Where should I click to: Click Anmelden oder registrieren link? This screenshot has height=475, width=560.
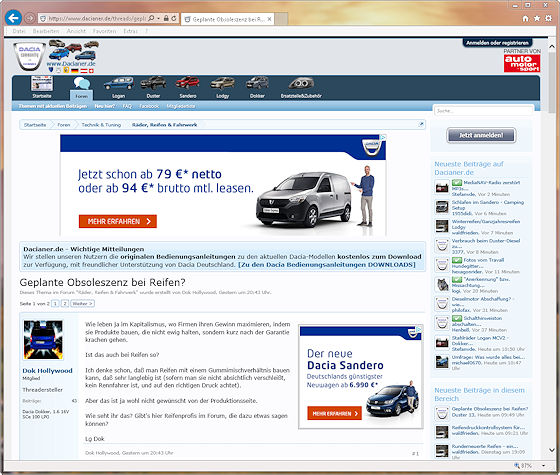click(497, 43)
